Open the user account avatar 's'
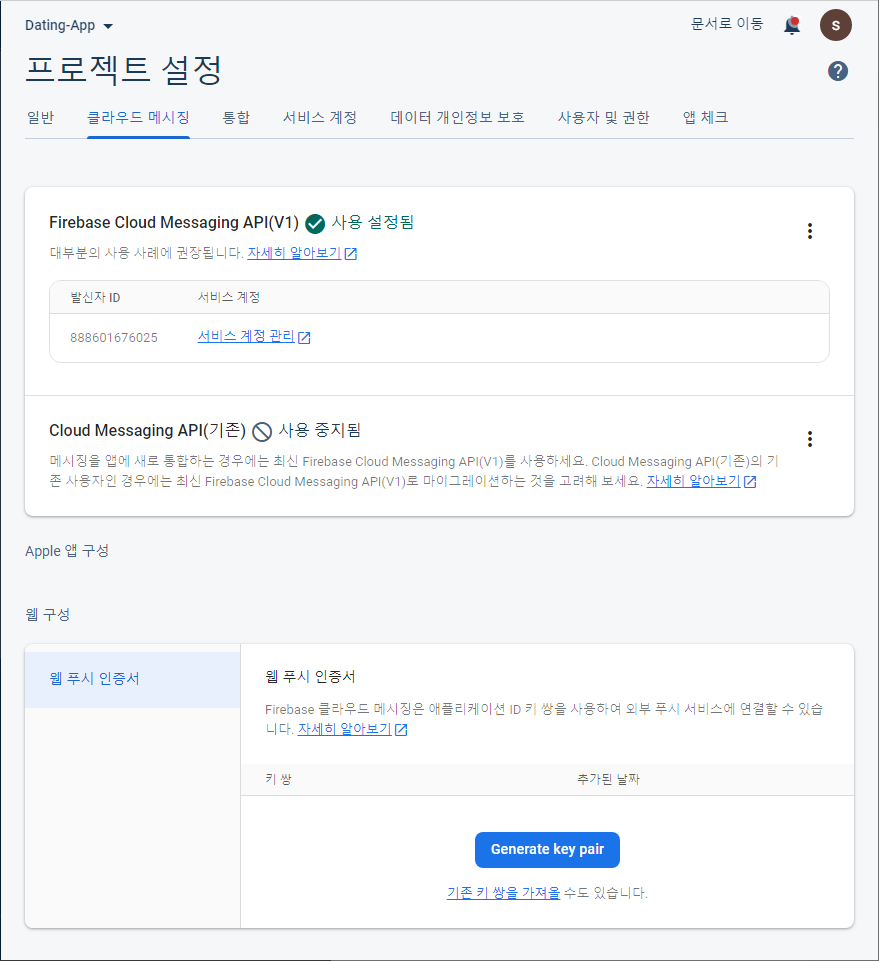The width and height of the screenshot is (879, 961). click(x=835, y=25)
